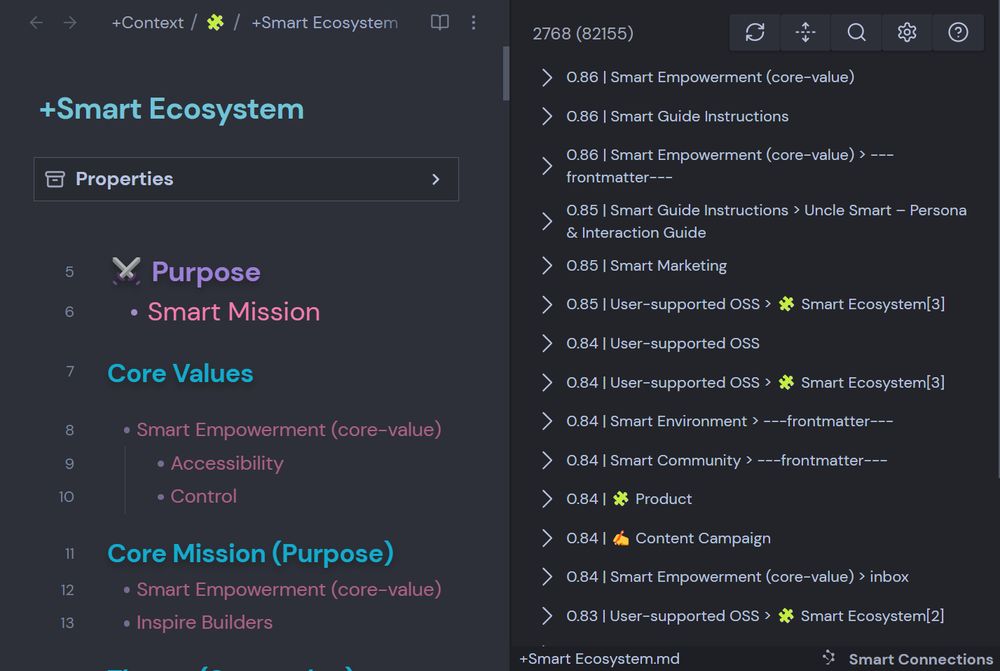Screen dimensions: 1000x671
Task: Click the Core Mission (Purpose) heading
Action: click(x=251, y=553)
